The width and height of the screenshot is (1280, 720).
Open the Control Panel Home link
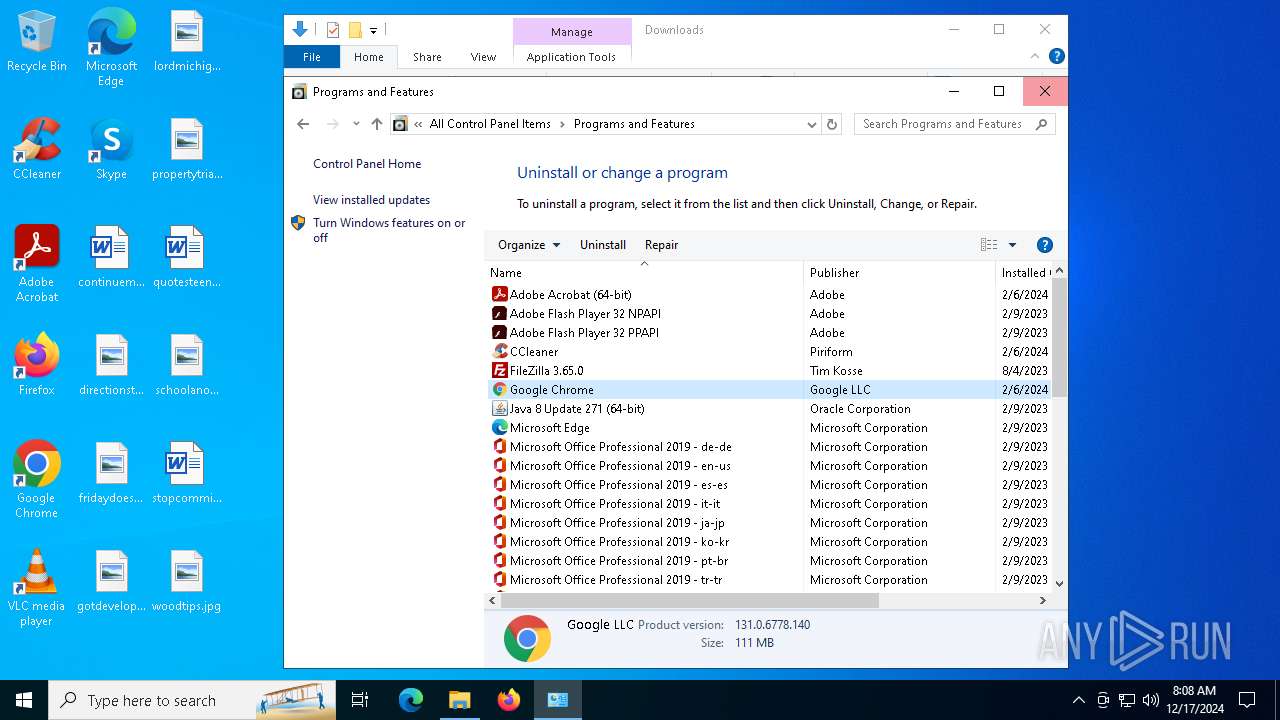click(x=367, y=164)
